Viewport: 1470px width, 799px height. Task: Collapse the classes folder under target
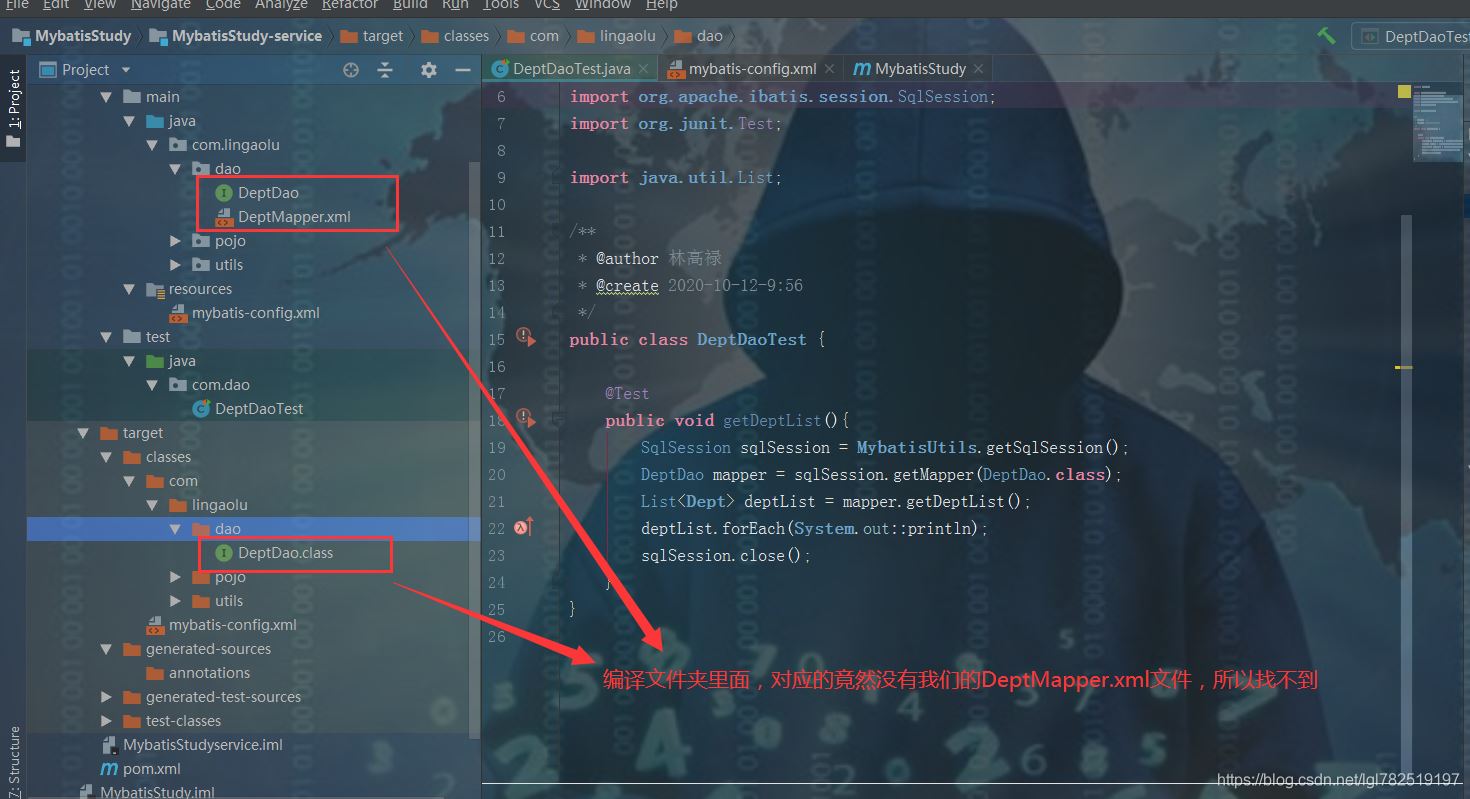coord(107,457)
